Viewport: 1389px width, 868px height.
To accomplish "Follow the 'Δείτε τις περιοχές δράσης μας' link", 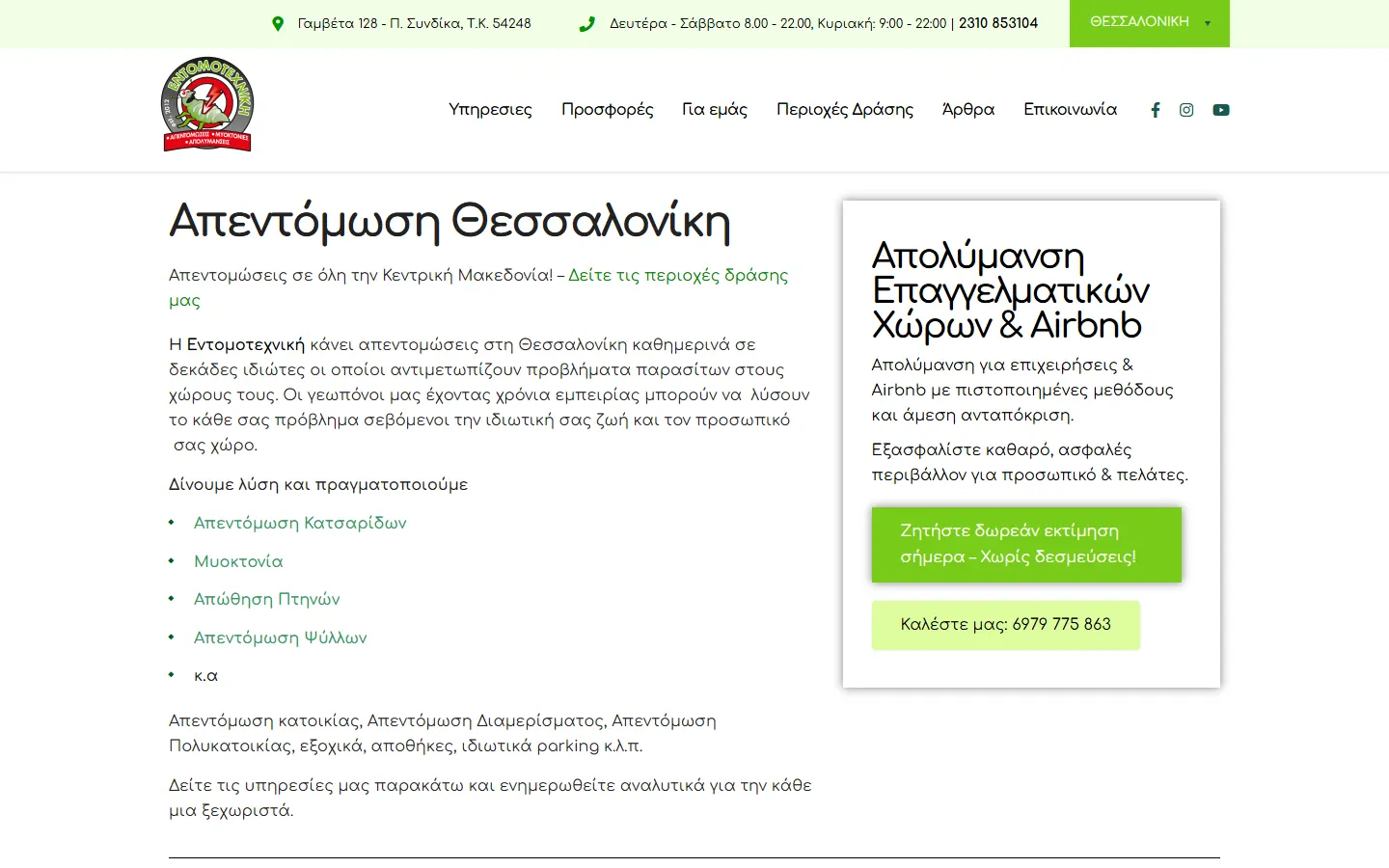I will click(478, 287).
